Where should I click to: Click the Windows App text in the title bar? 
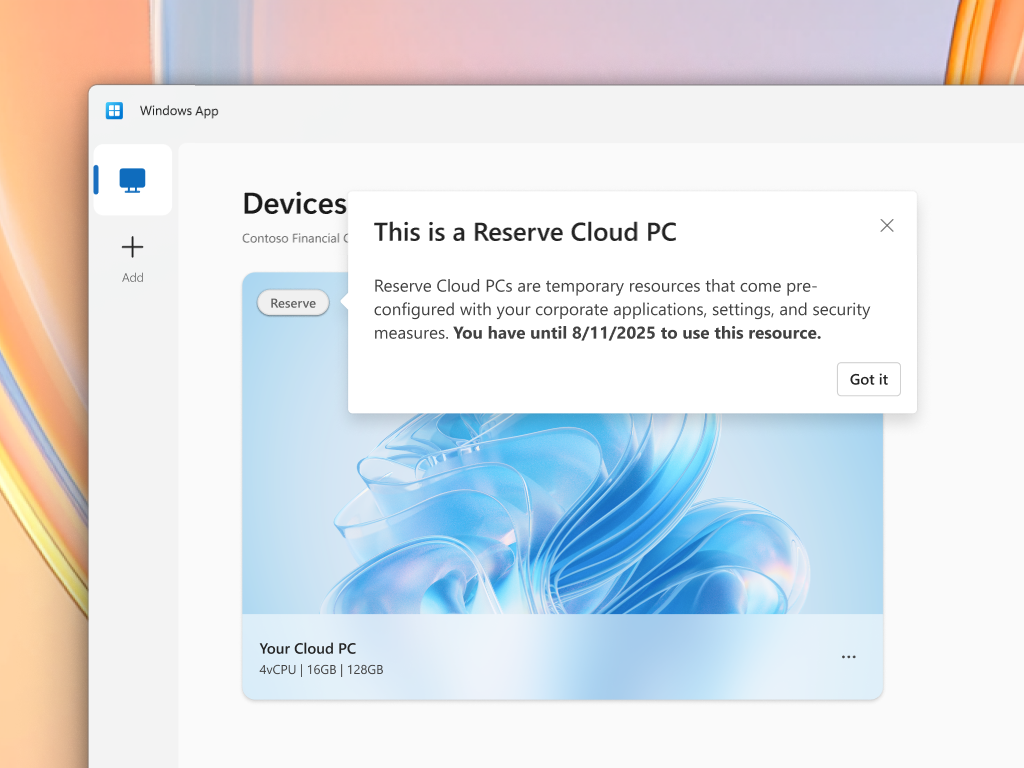tap(178, 110)
